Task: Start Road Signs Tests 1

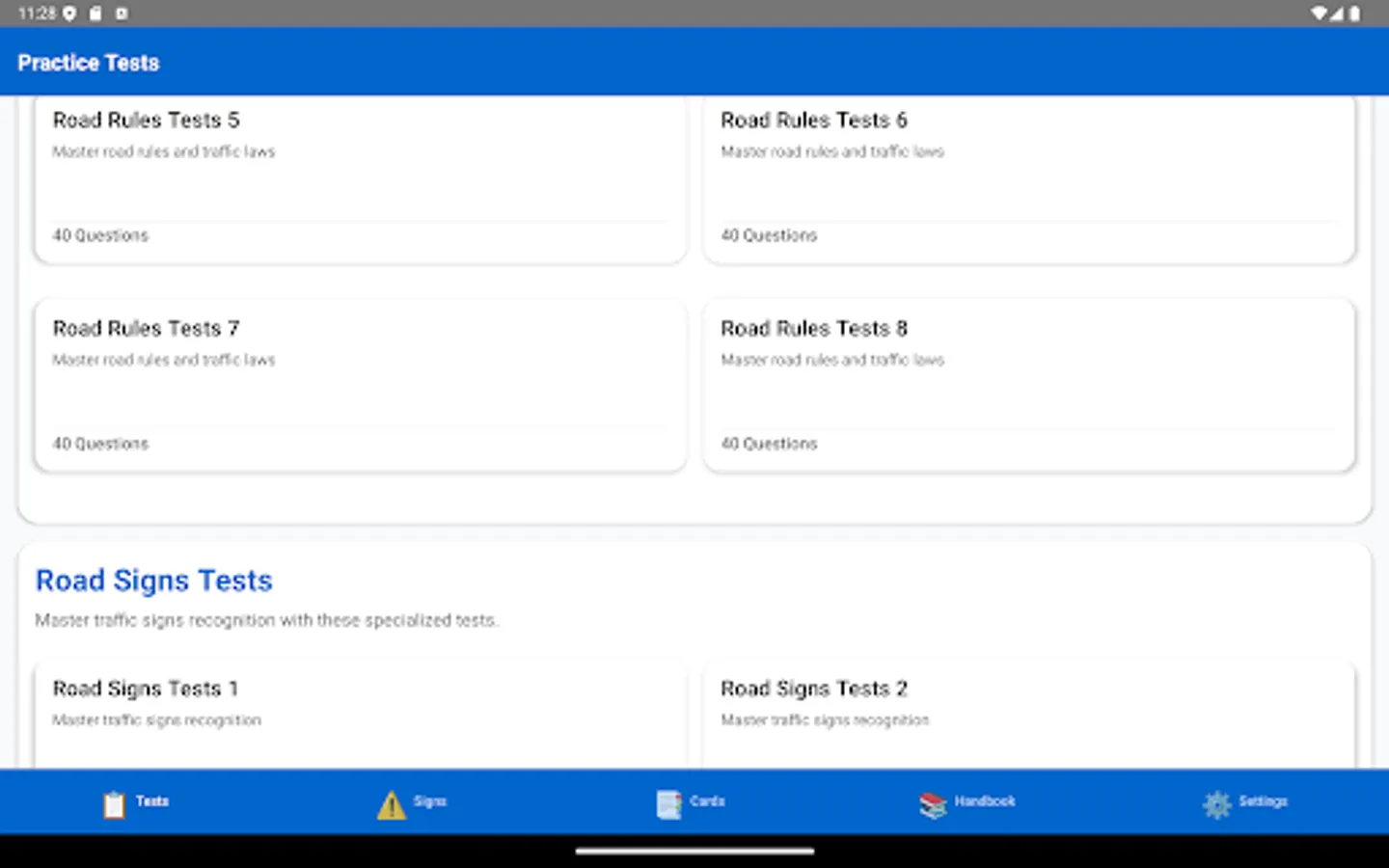Action: point(359,704)
